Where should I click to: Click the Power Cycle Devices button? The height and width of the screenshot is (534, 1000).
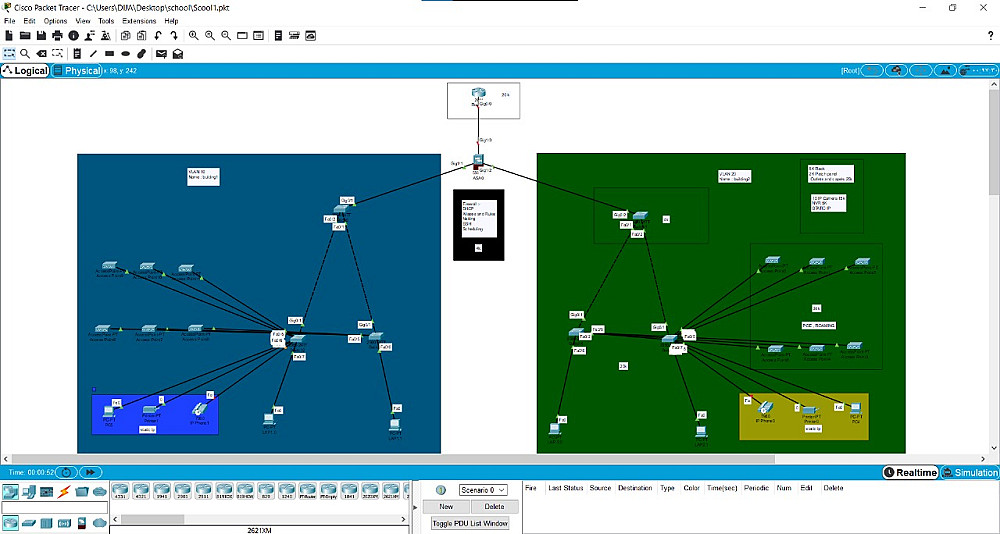tap(66, 472)
